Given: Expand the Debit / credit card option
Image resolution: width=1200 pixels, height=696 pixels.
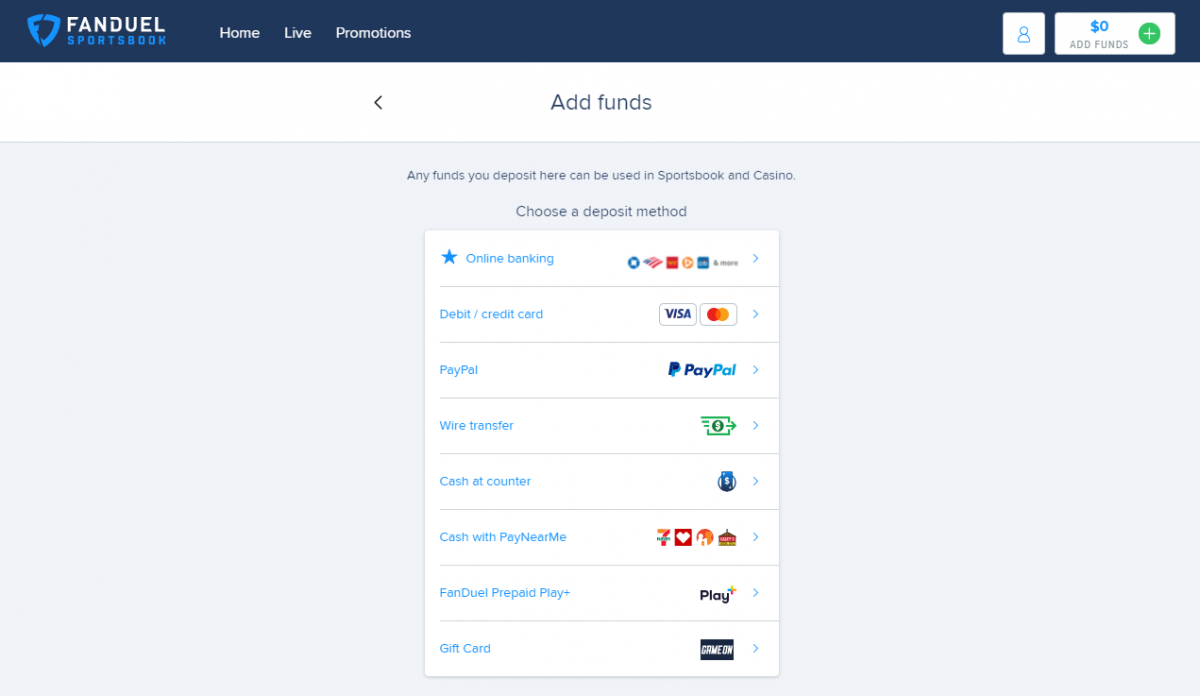Looking at the screenshot, I should point(756,314).
